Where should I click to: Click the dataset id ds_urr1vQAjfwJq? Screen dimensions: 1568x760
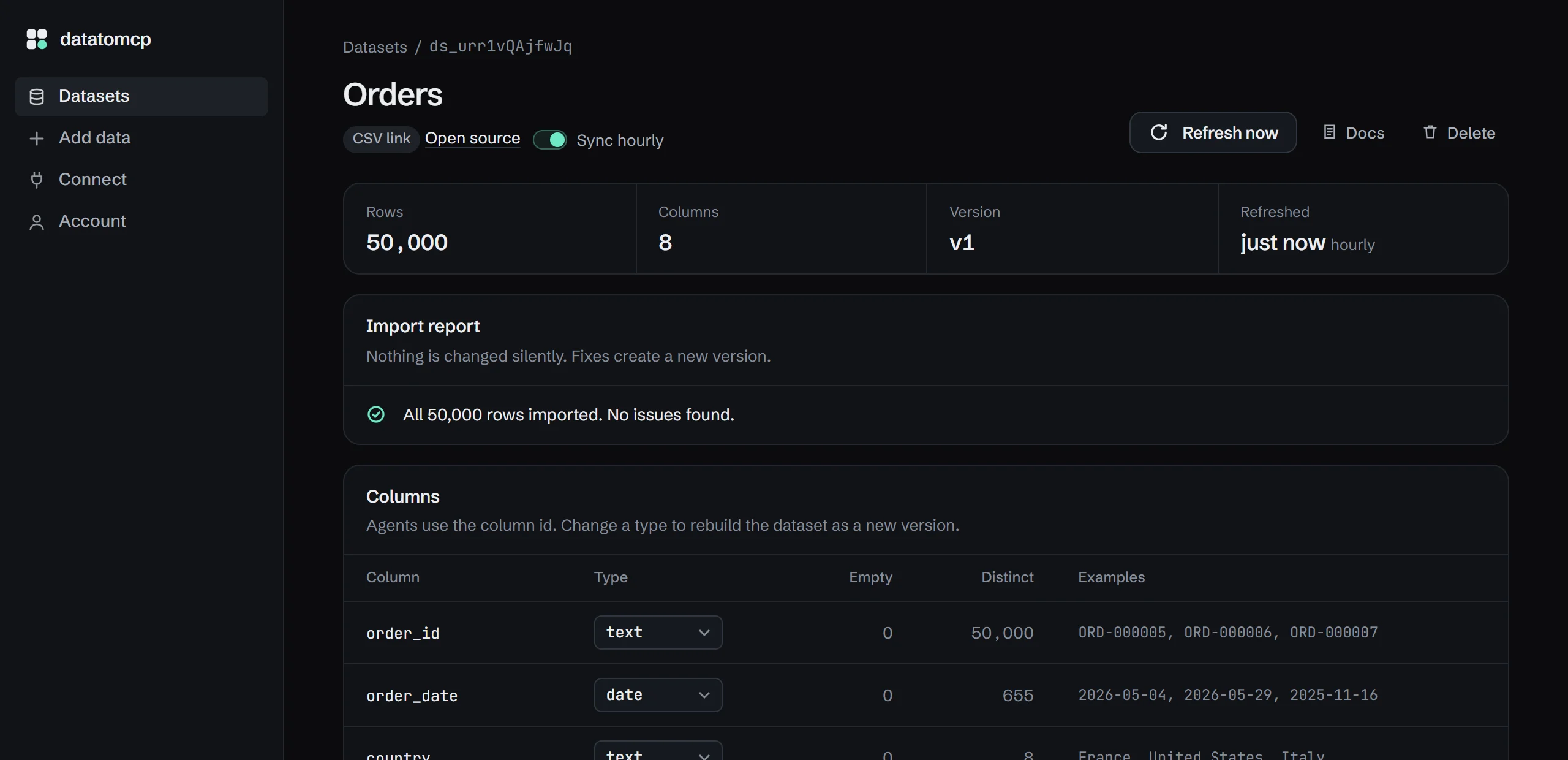point(500,47)
